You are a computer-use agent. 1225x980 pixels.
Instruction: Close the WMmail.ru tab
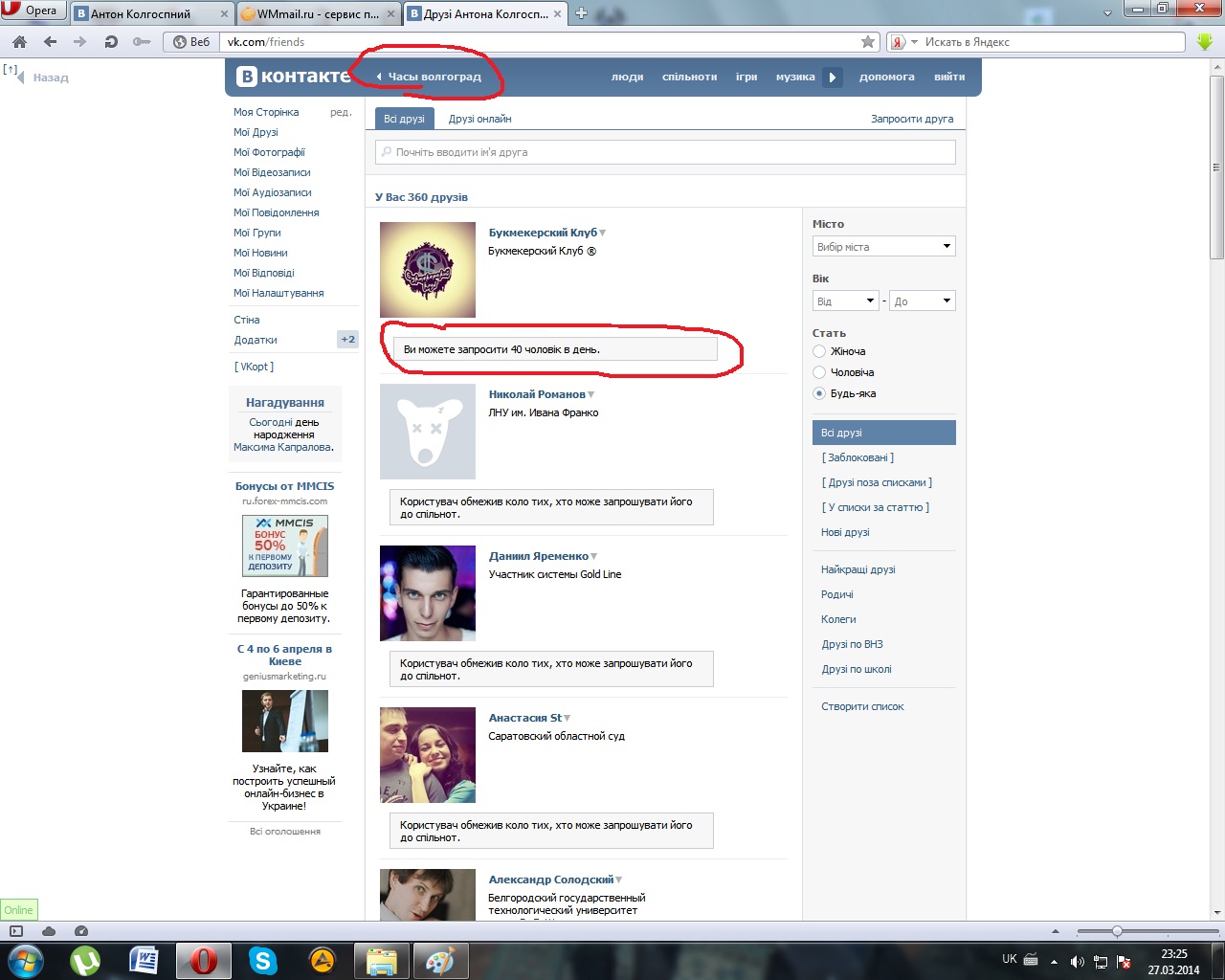390,14
